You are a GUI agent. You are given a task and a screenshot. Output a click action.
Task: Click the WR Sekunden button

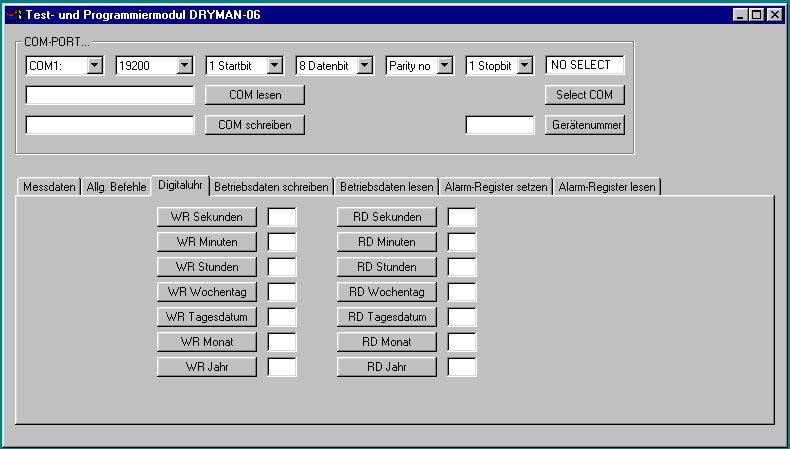tap(207, 217)
